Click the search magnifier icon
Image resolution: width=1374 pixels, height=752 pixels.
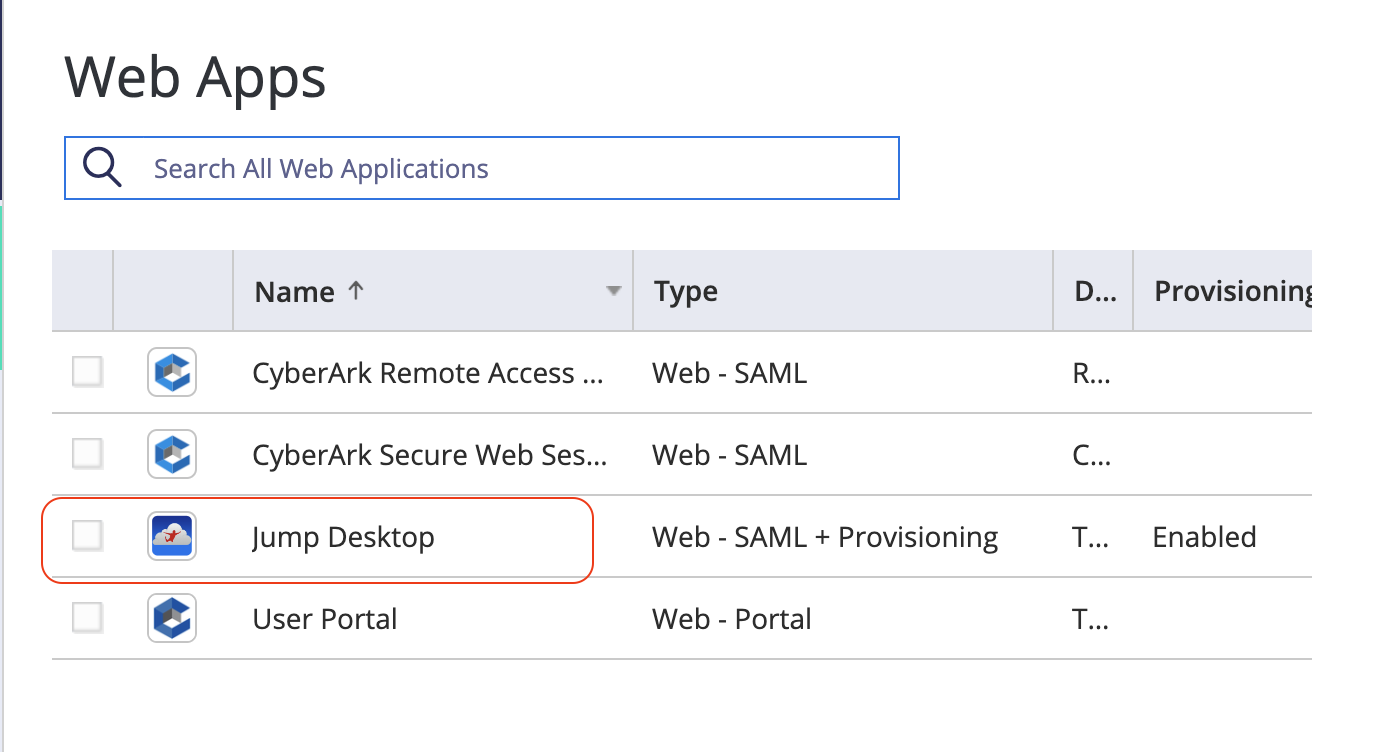tap(102, 168)
